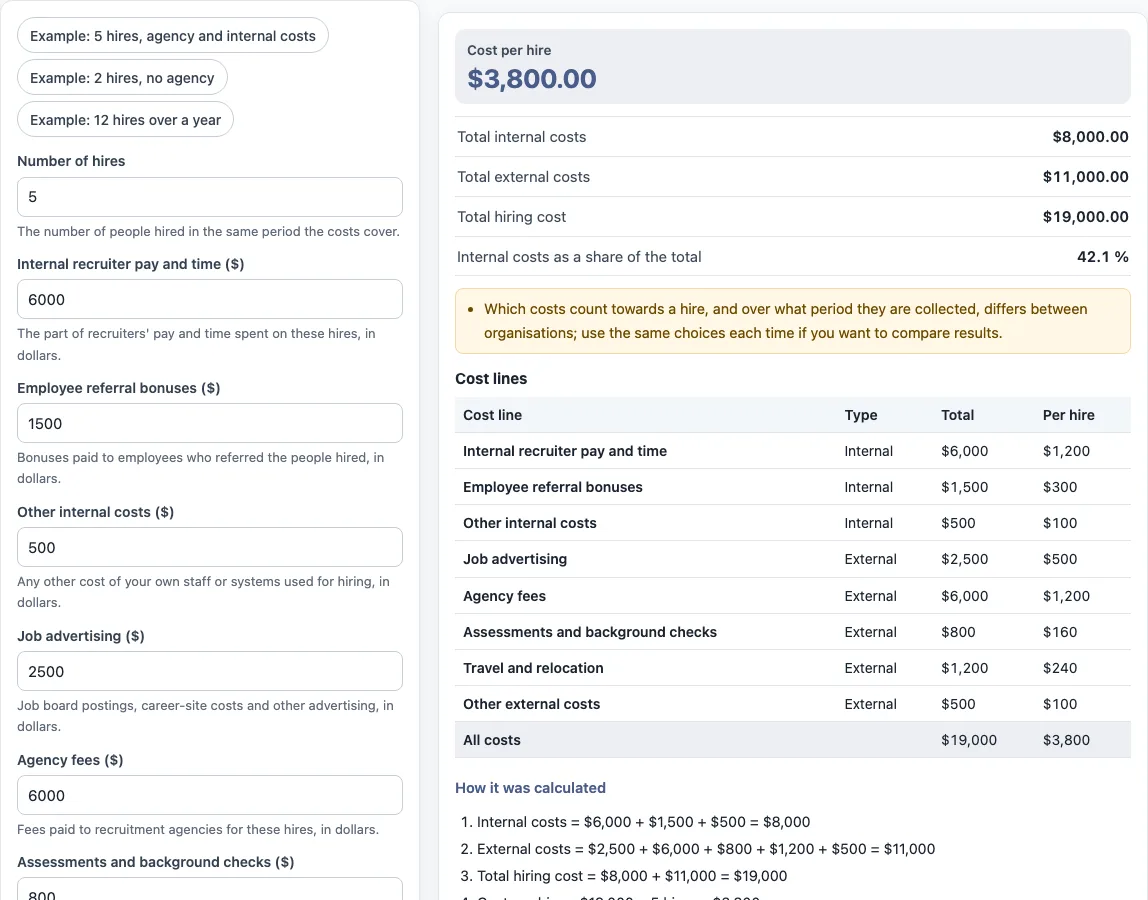Viewport: 1148px width, 900px height.
Task: Select Total internal costs value $8,000.00
Action: [x=1090, y=137]
